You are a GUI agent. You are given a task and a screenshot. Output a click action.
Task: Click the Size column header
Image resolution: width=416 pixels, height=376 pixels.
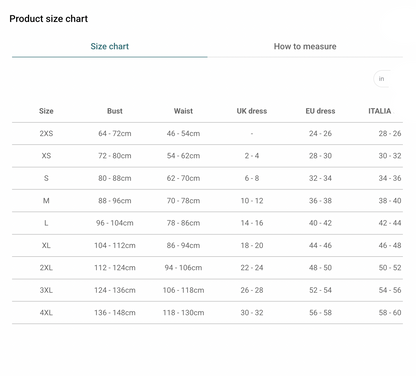(46, 111)
